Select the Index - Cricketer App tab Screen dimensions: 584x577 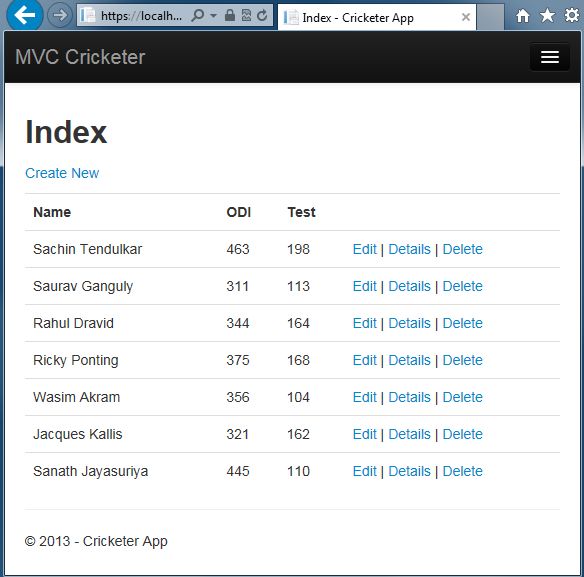377,17
